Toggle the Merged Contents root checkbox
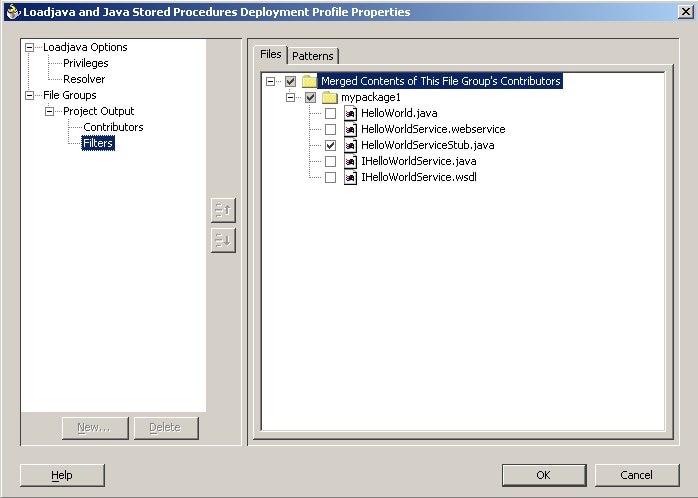 click(291, 81)
